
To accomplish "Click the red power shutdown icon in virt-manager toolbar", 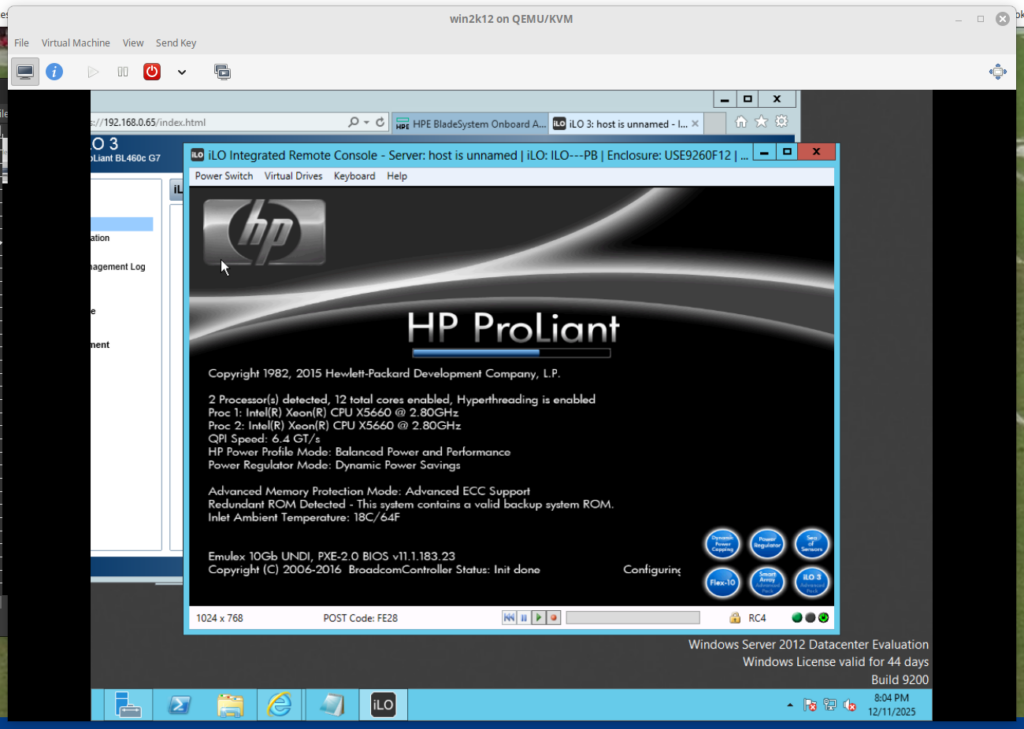I will tap(152, 72).
